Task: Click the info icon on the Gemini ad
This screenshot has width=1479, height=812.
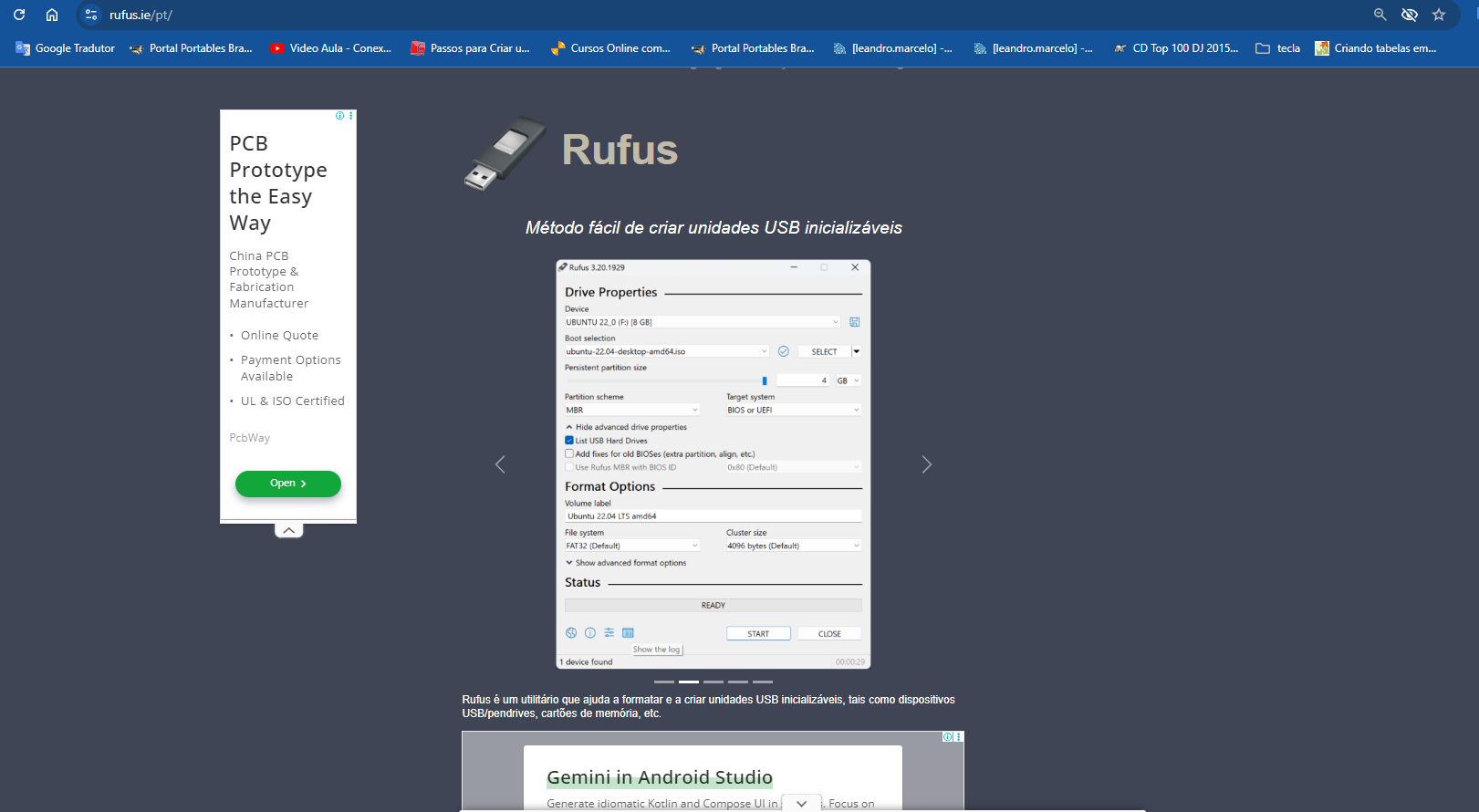Action: tap(948, 736)
